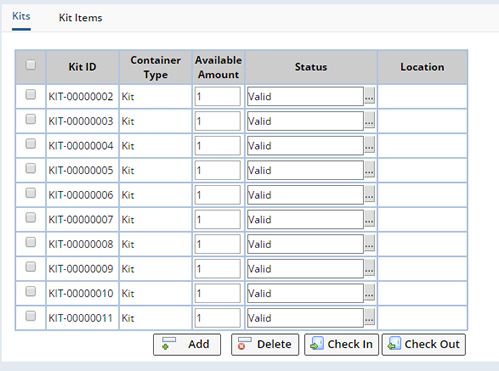Select the Kits tab
This screenshot has width=499, height=371.
[x=21, y=16]
